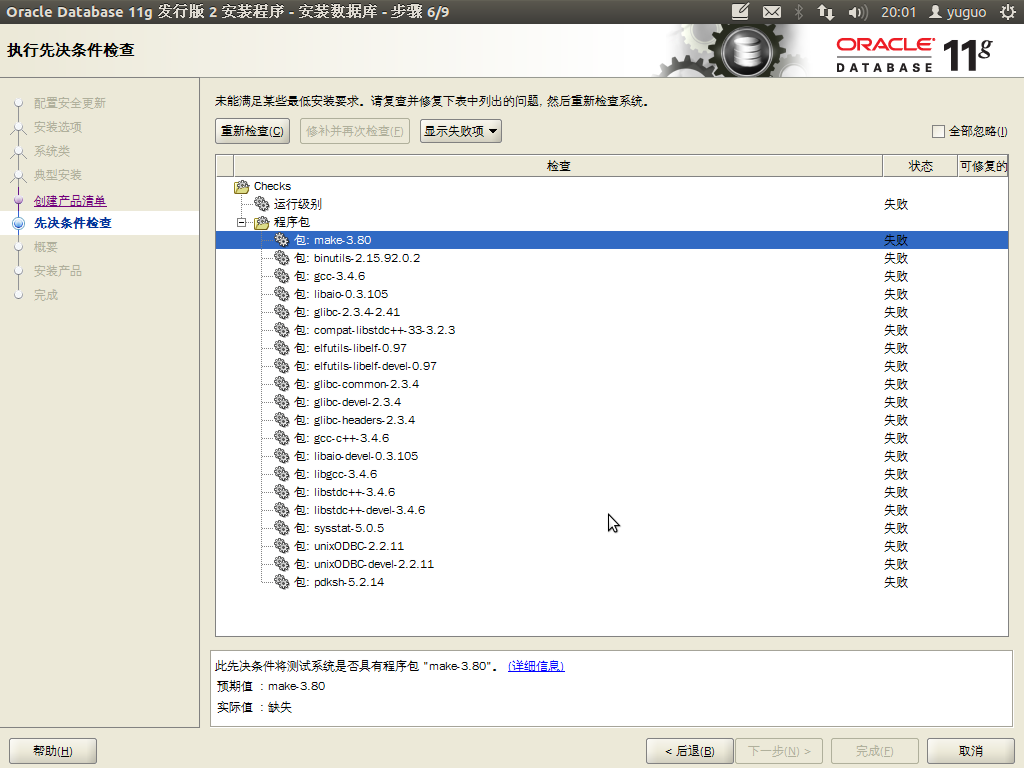The image size is (1024, 768).
Task: Click the 重新检查 button
Action: pyautogui.click(x=252, y=131)
